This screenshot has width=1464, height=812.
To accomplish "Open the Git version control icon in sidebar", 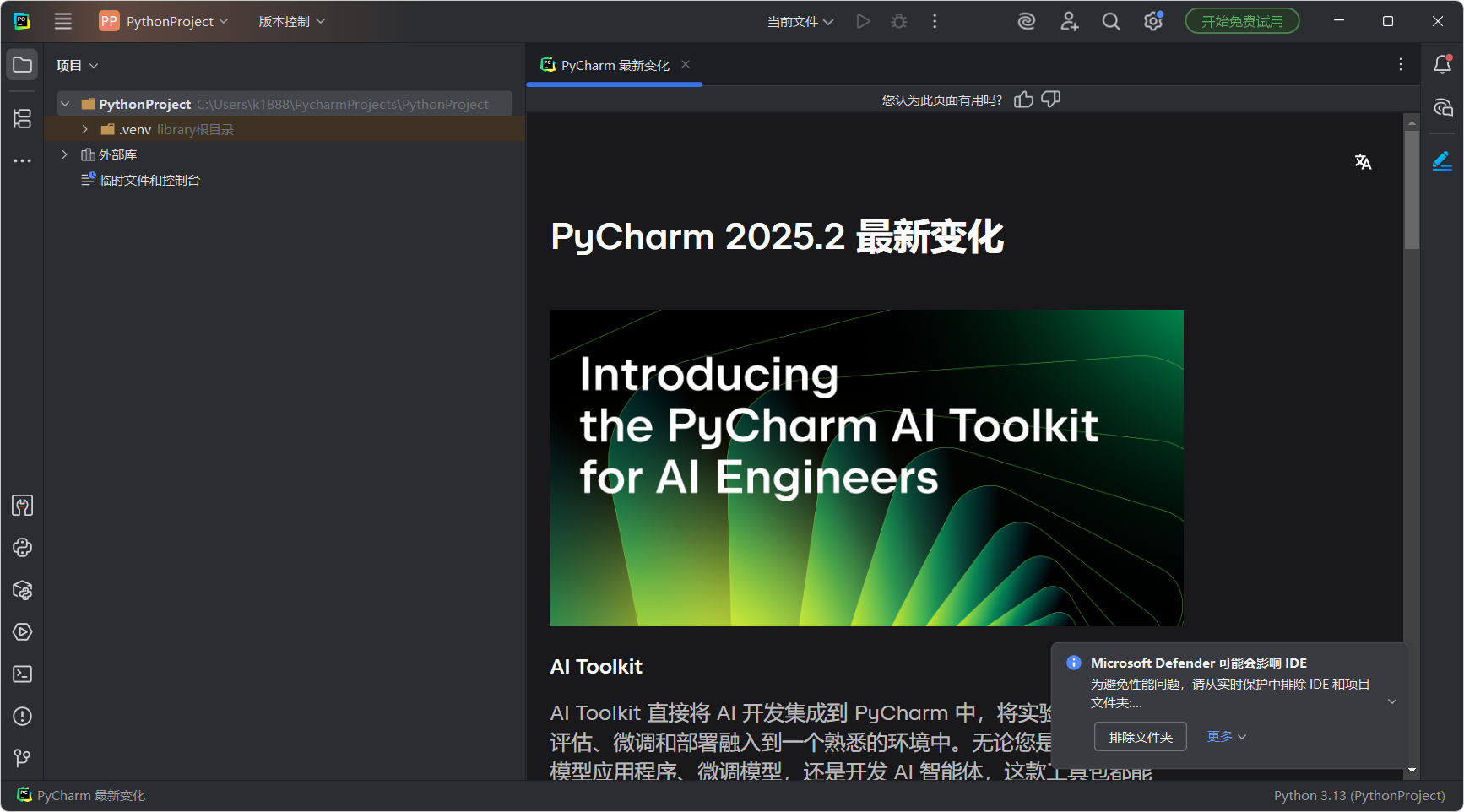I will click(x=22, y=759).
